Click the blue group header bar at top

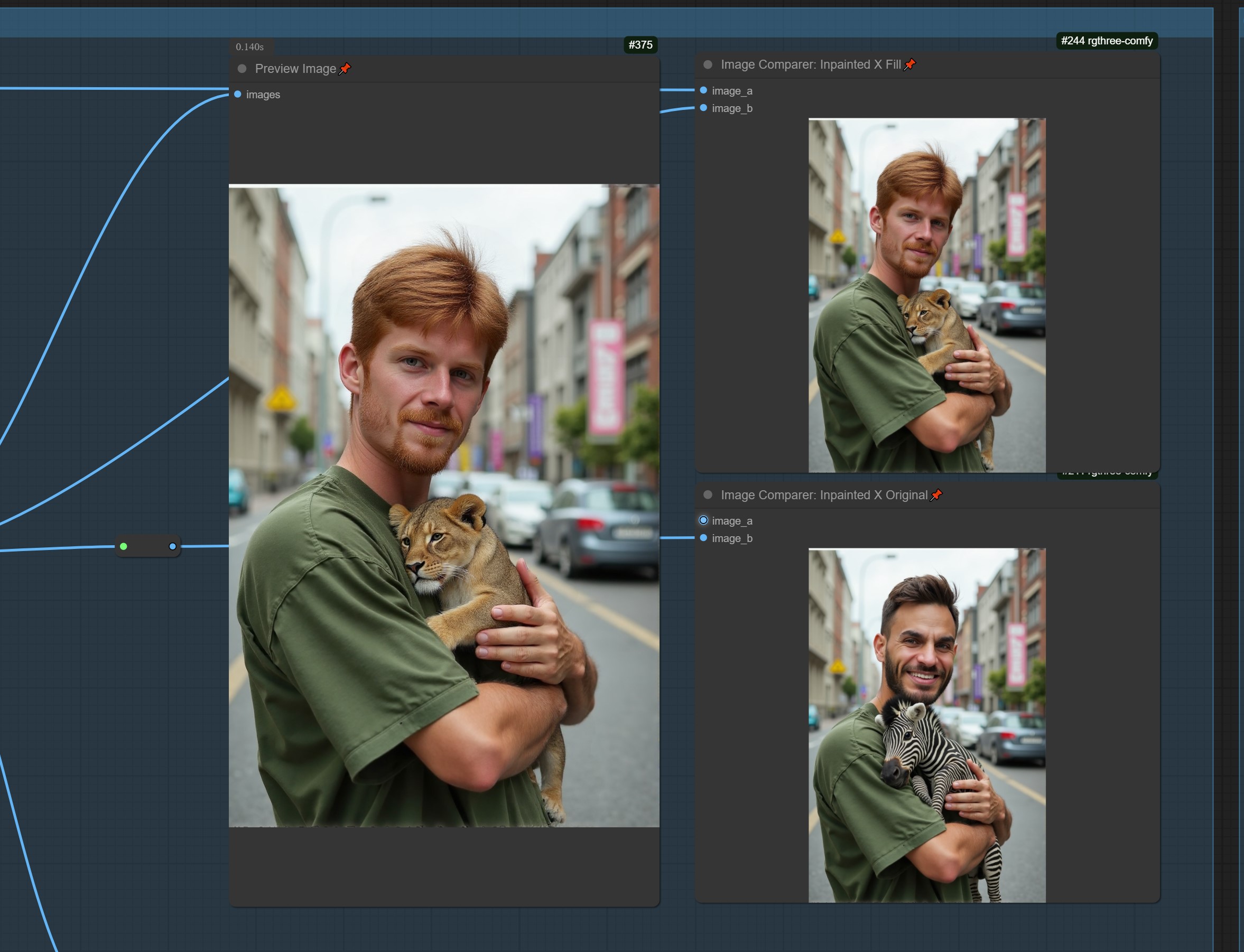(567, 23)
